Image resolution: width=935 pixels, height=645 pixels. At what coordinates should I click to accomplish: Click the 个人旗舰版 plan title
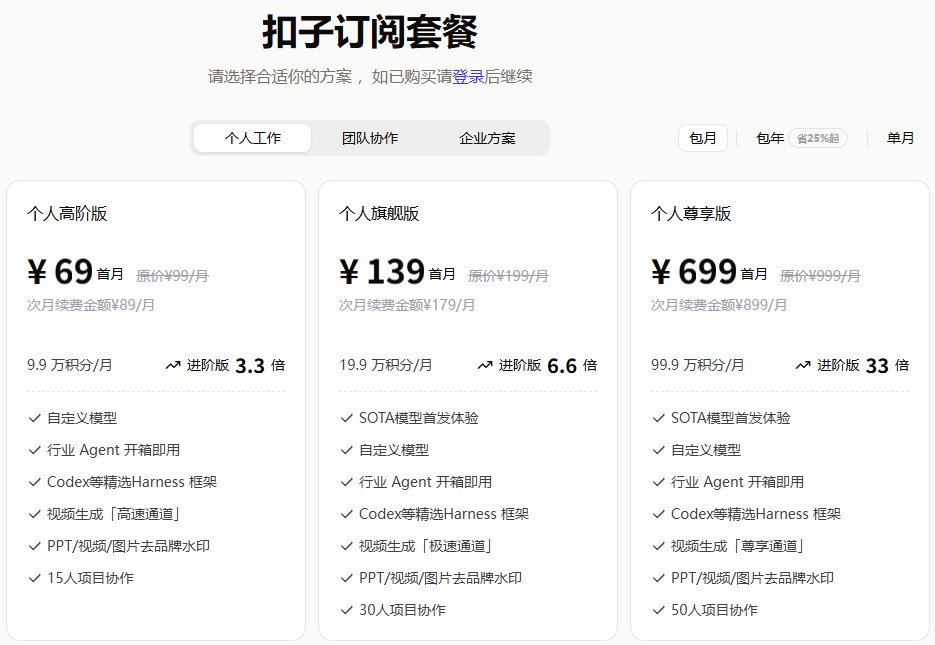(x=379, y=213)
